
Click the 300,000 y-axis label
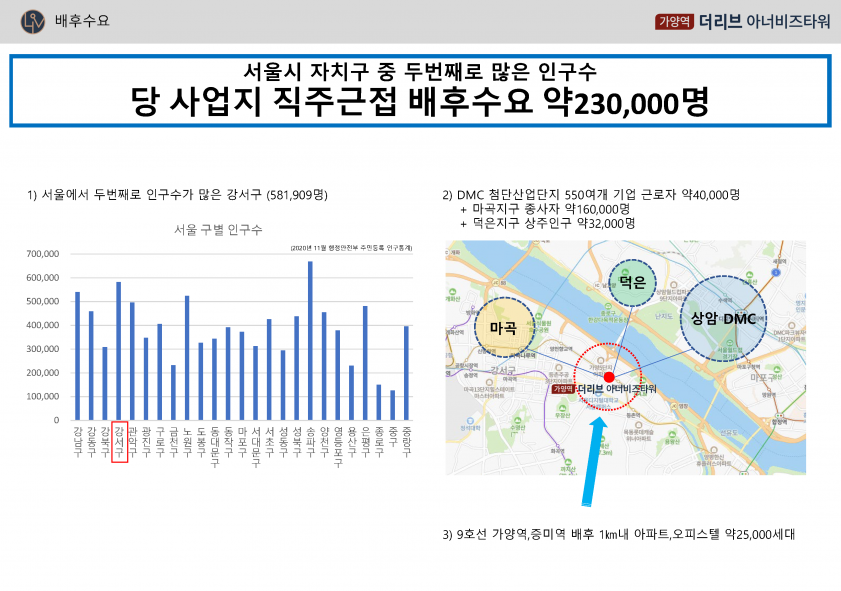click(x=43, y=349)
